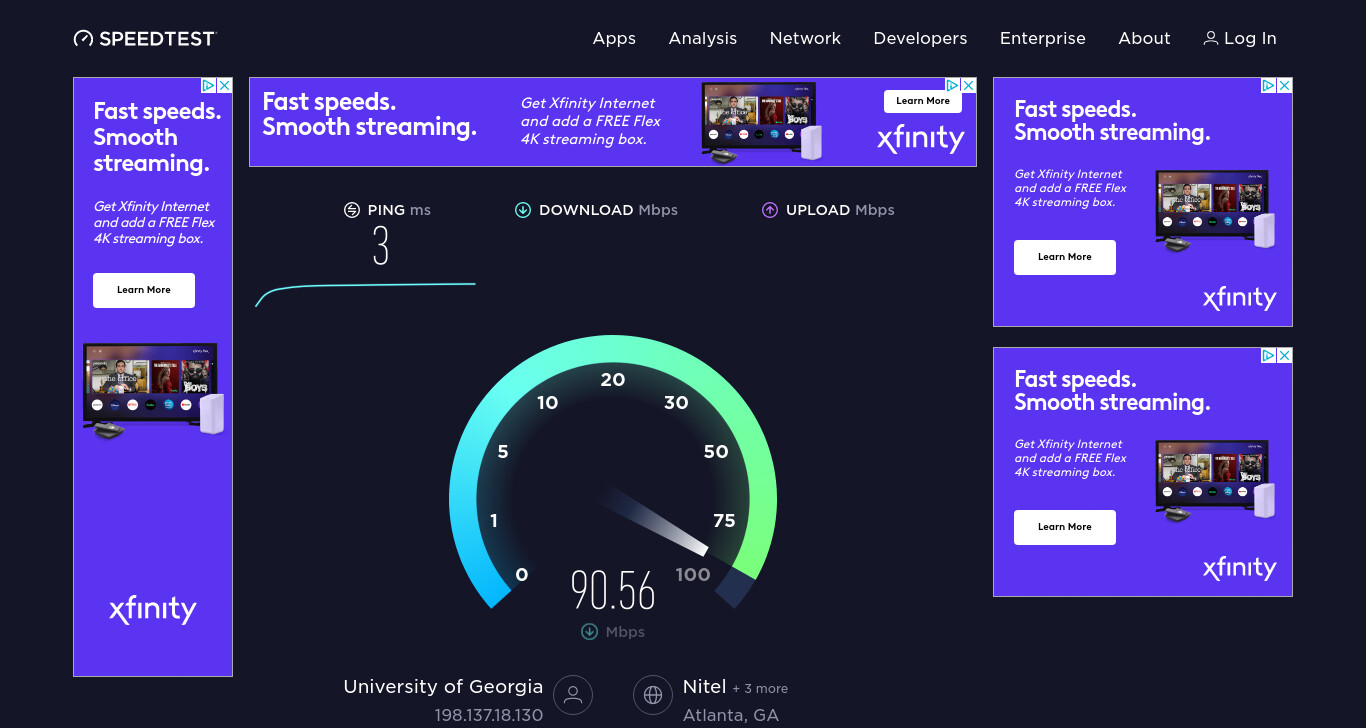The width and height of the screenshot is (1366, 728).
Task: Click Learn More in upper right ad
Action: 1065,257
